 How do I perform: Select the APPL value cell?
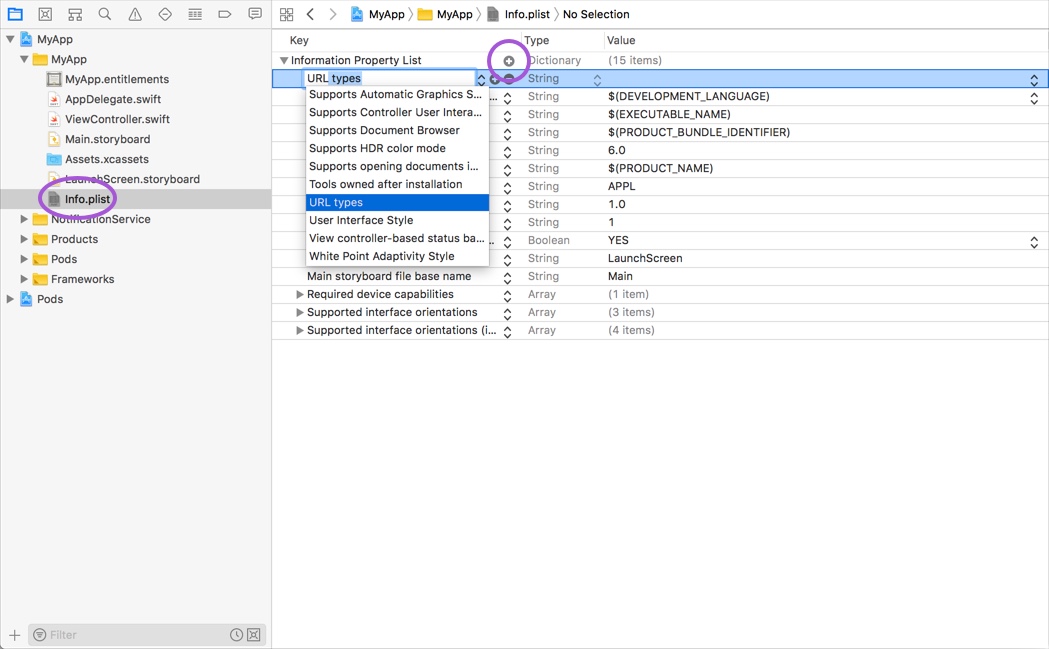(x=622, y=187)
